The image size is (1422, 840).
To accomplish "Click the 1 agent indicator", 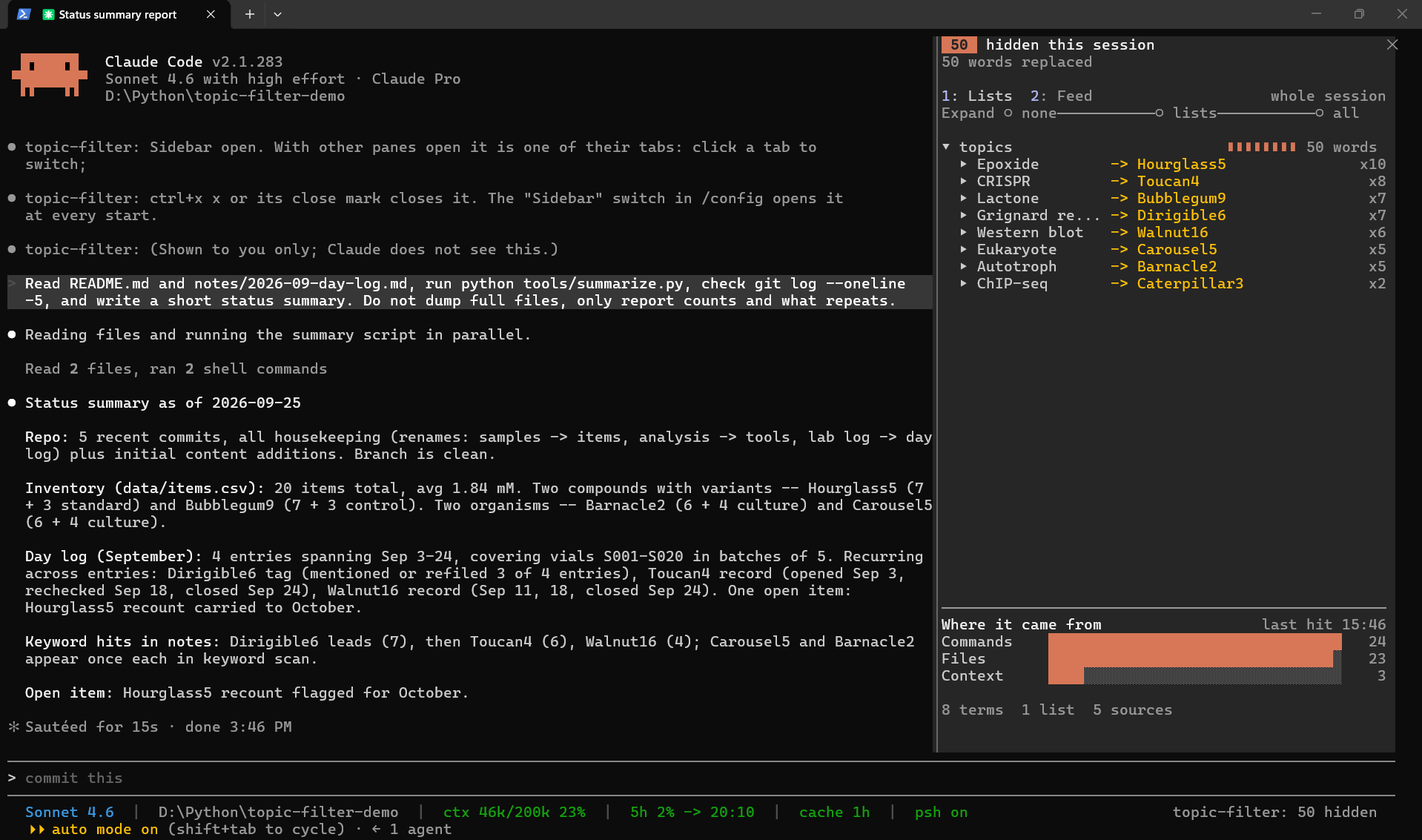I will click(x=411, y=829).
